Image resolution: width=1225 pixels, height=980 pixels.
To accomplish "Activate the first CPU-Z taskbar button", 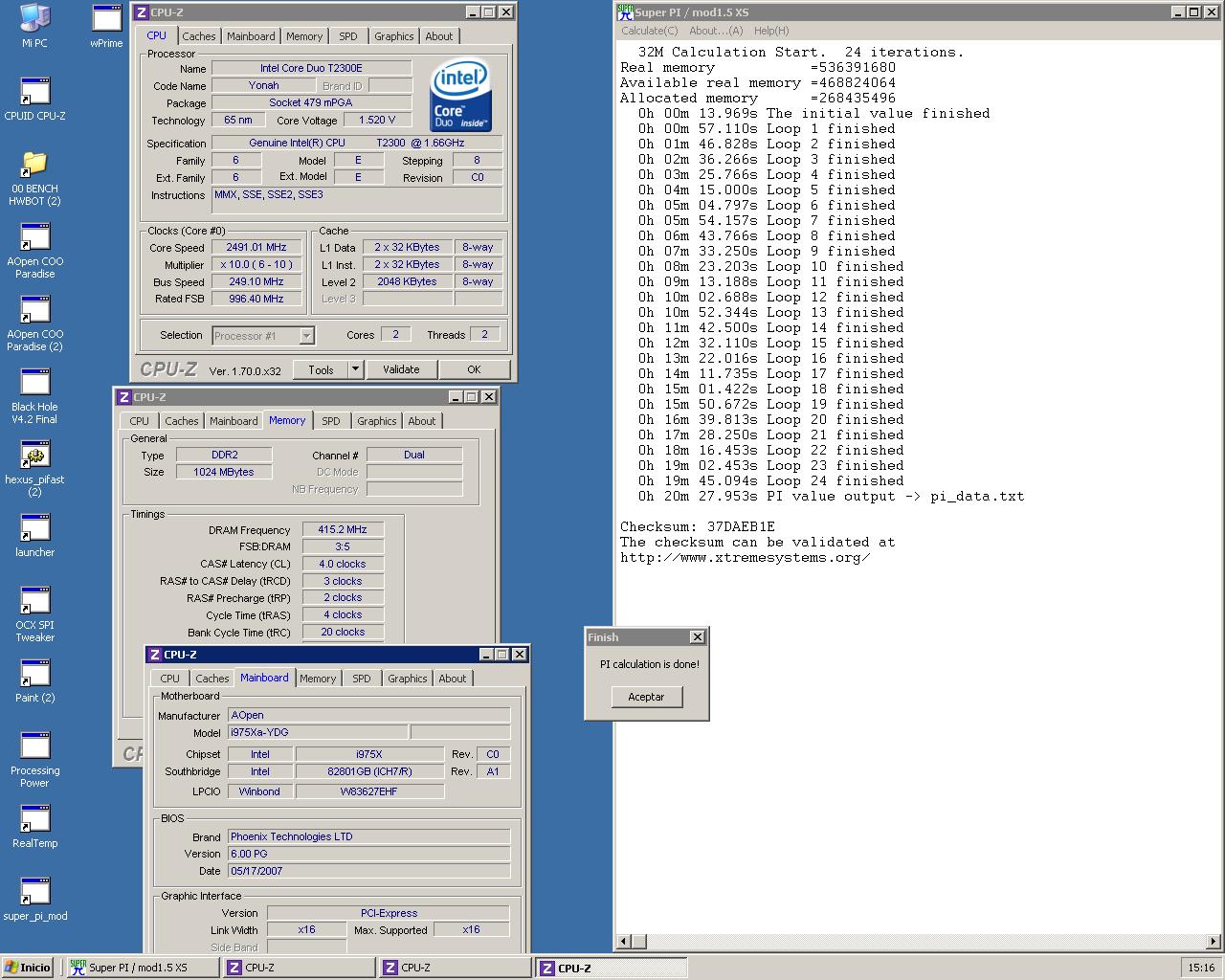I will 297,968.
